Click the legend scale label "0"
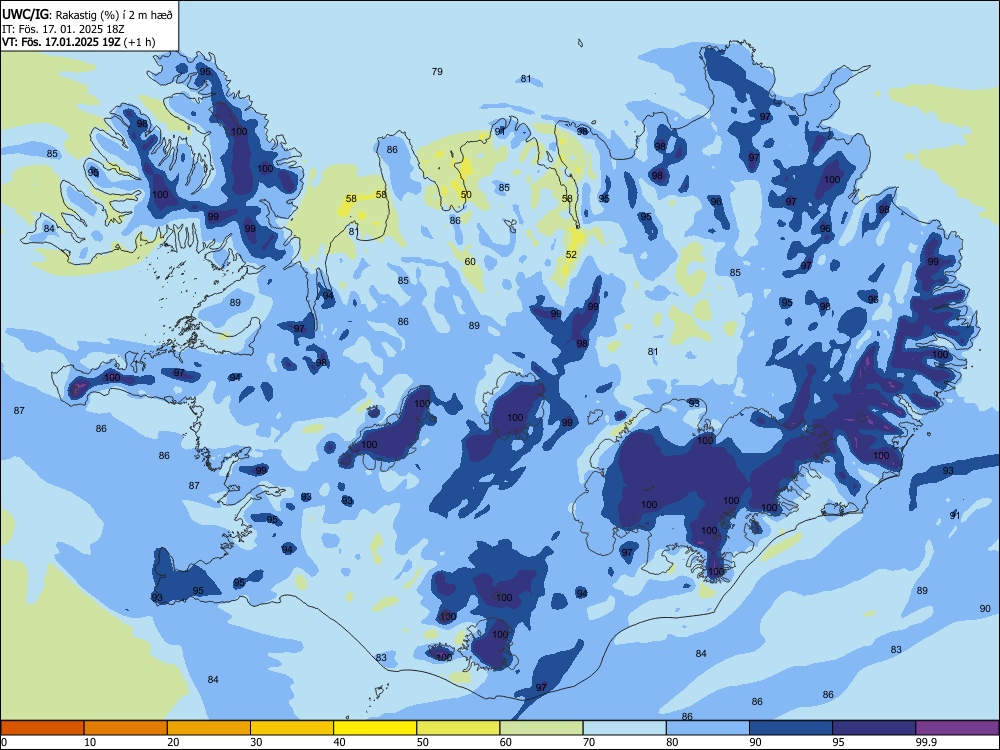The height and width of the screenshot is (750, 1000). [x=4, y=742]
